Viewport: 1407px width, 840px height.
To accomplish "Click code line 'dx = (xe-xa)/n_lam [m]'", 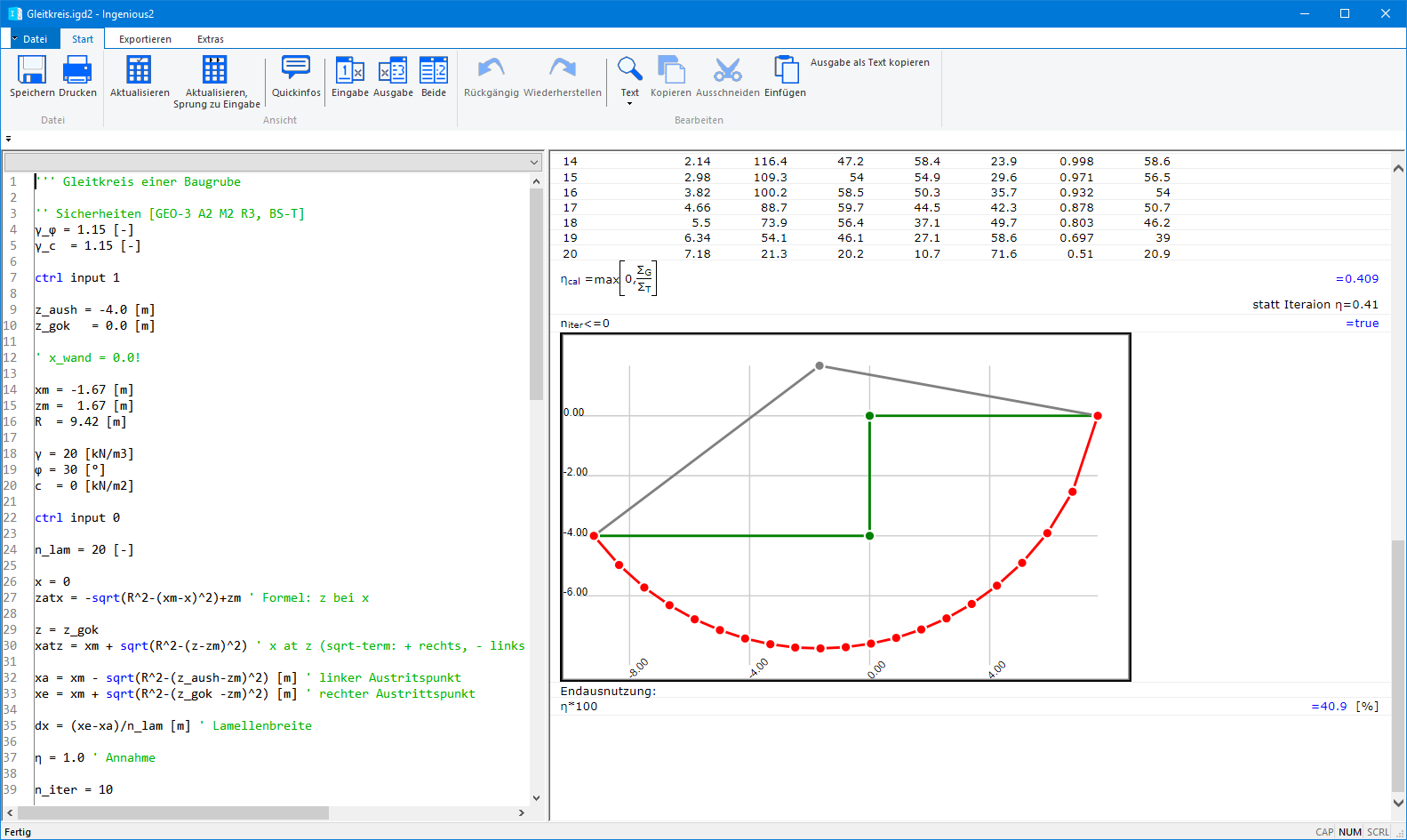I will (113, 725).
